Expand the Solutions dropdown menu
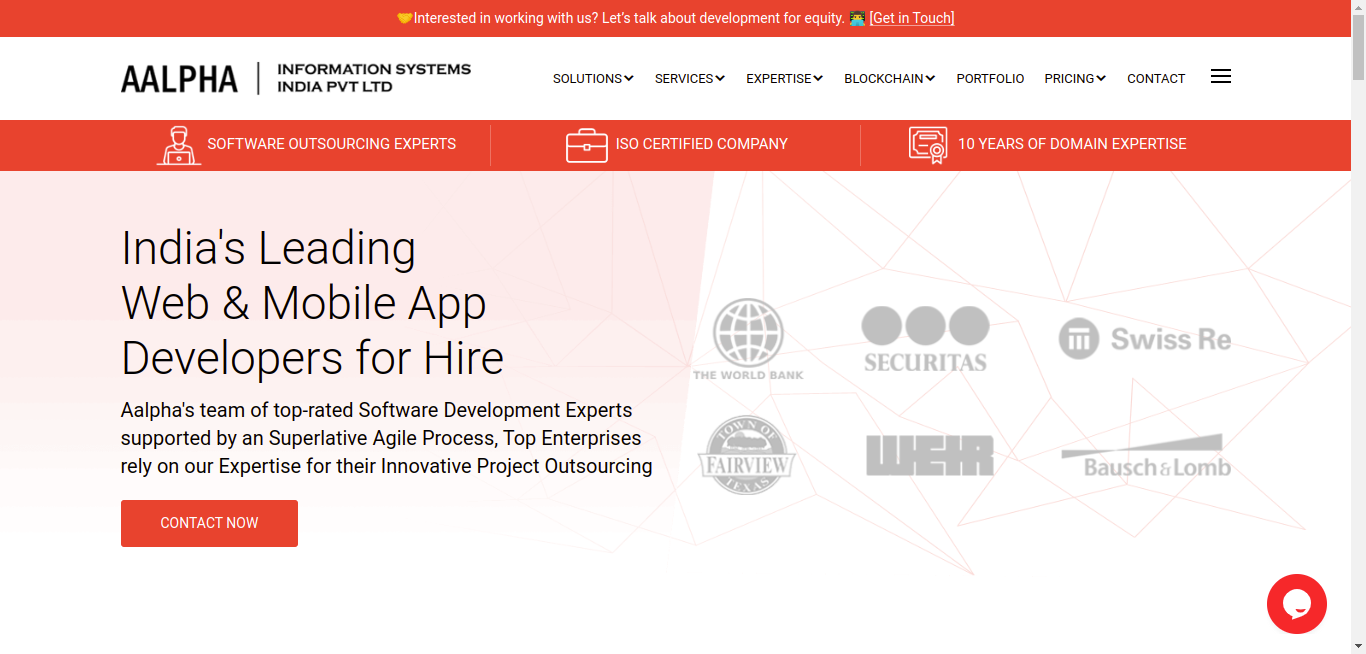 point(593,79)
